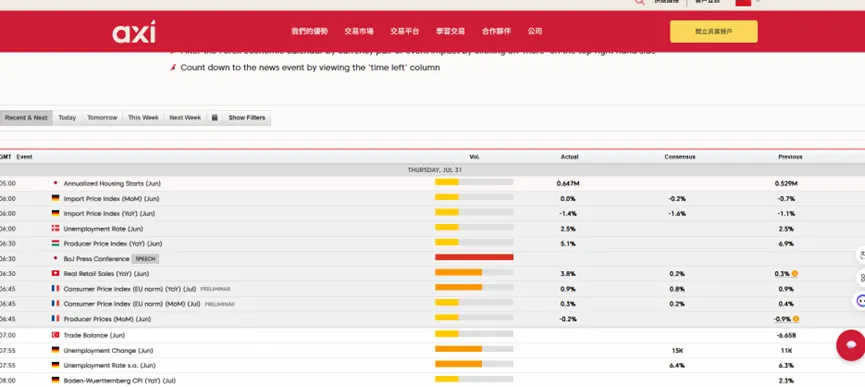Expand the Show Filters panel

point(247,118)
